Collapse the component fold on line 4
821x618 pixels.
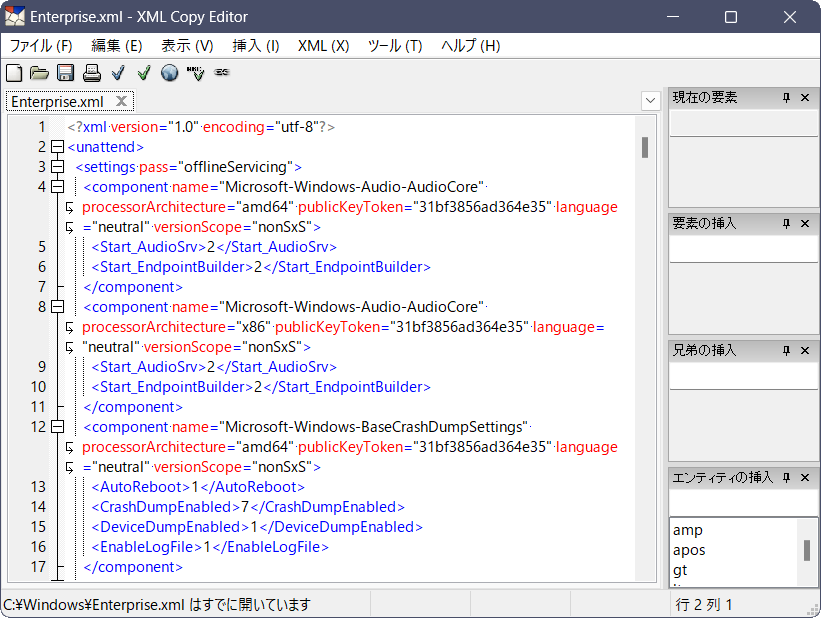click(x=58, y=186)
